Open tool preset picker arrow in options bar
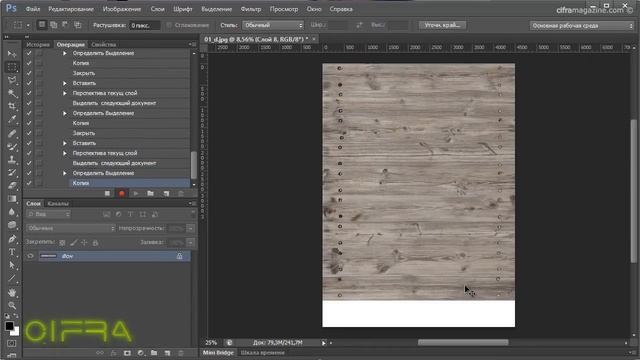This screenshot has height=360, width=640. click(x=28, y=25)
